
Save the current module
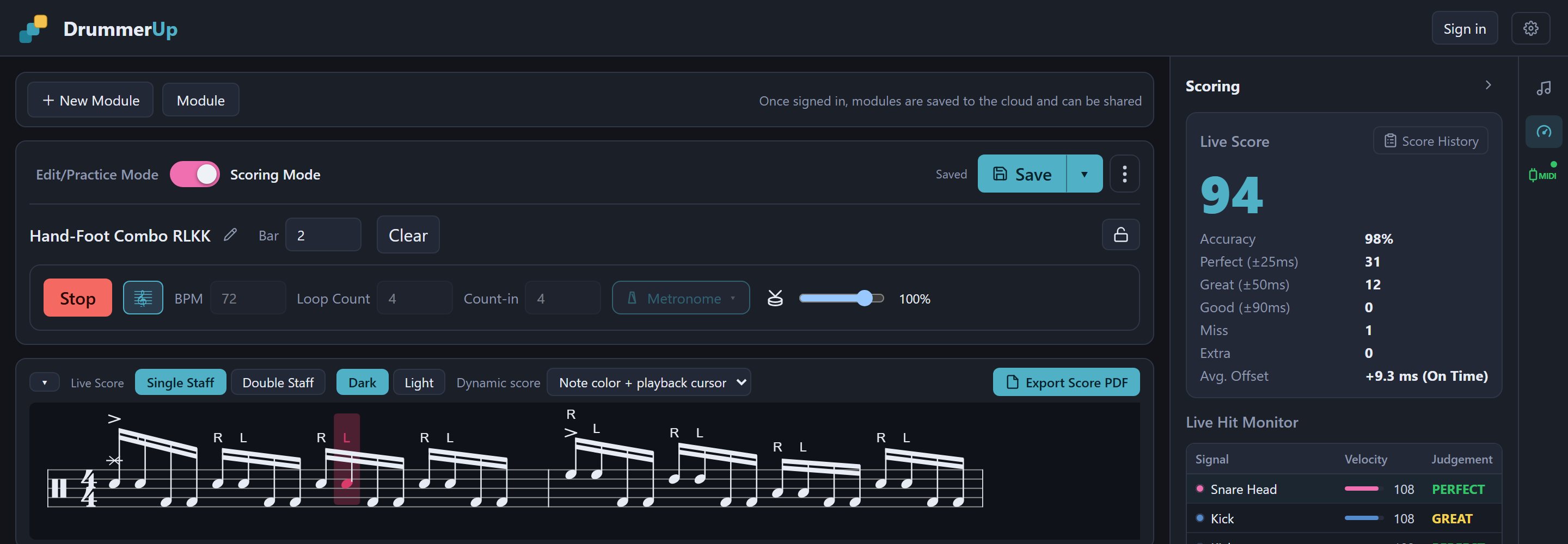coord(1022,174)
